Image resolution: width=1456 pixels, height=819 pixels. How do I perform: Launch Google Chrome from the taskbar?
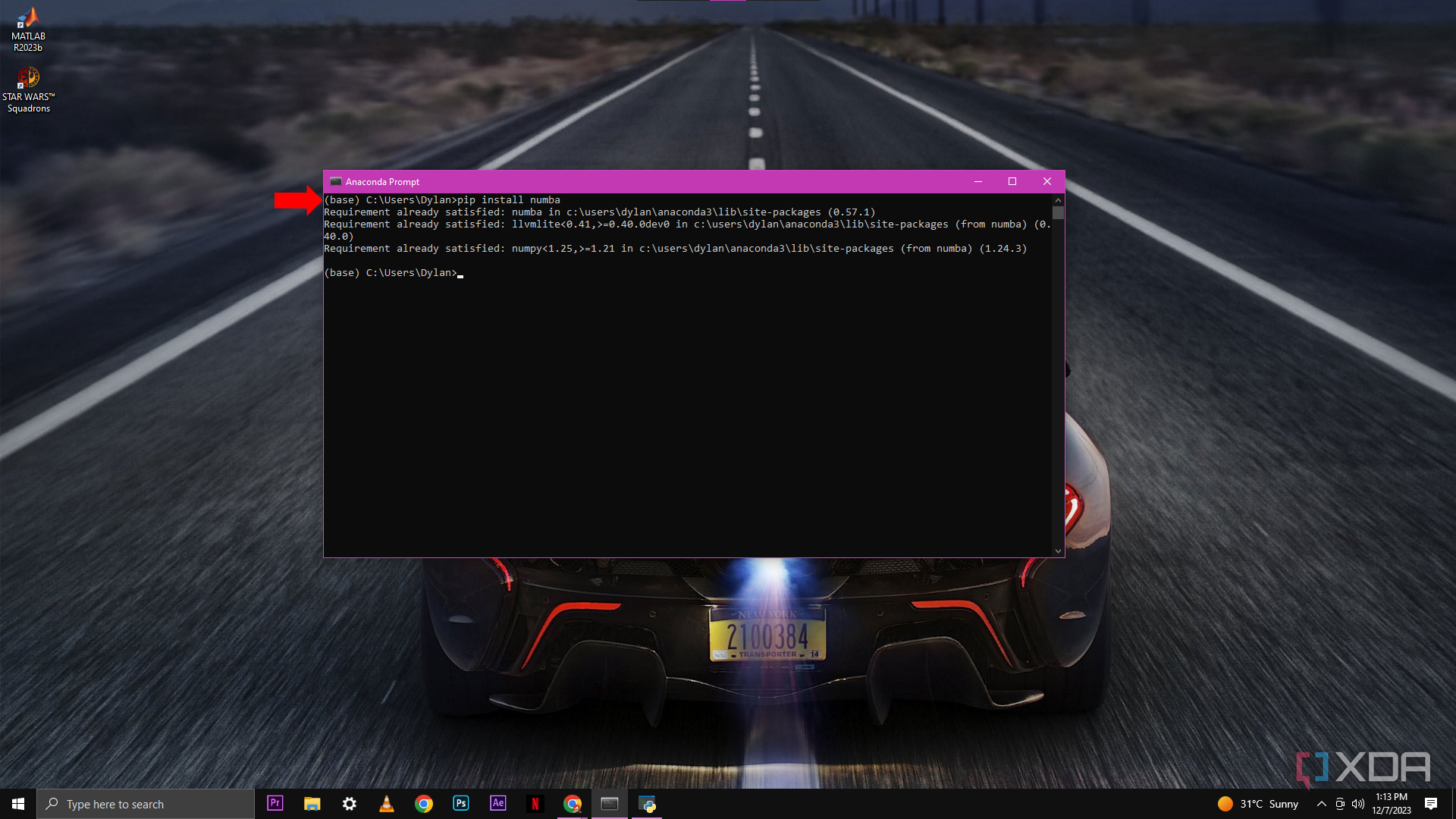click(424, 803)
